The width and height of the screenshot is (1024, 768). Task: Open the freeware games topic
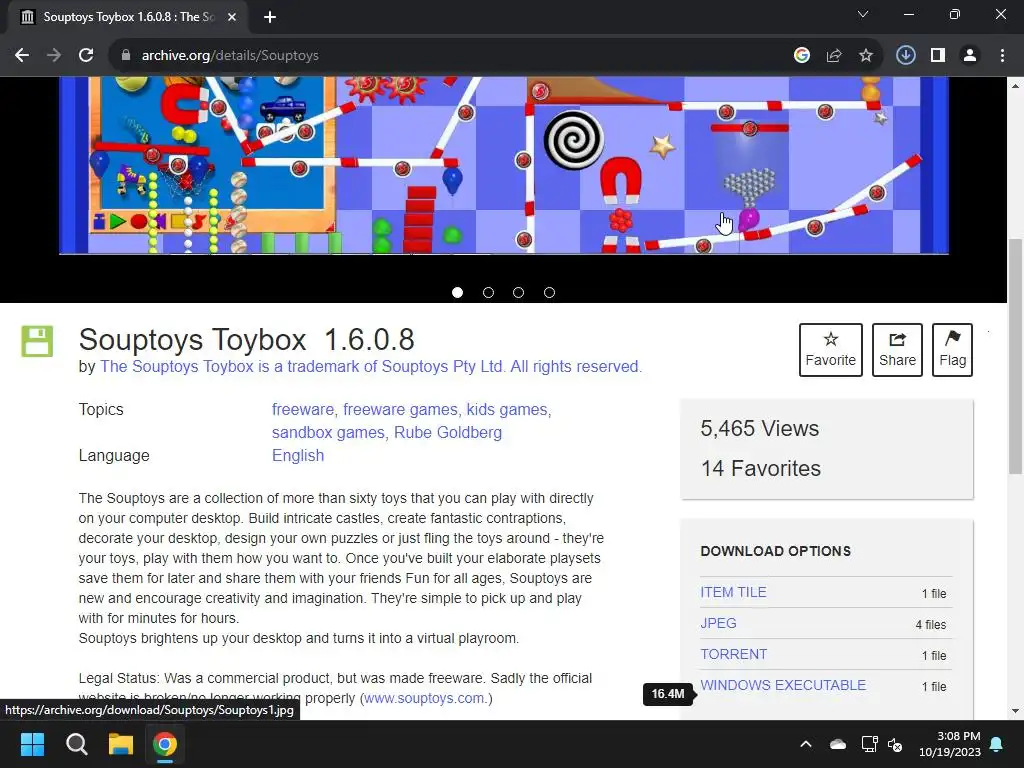pyautogui.click(x=400, y=409)
